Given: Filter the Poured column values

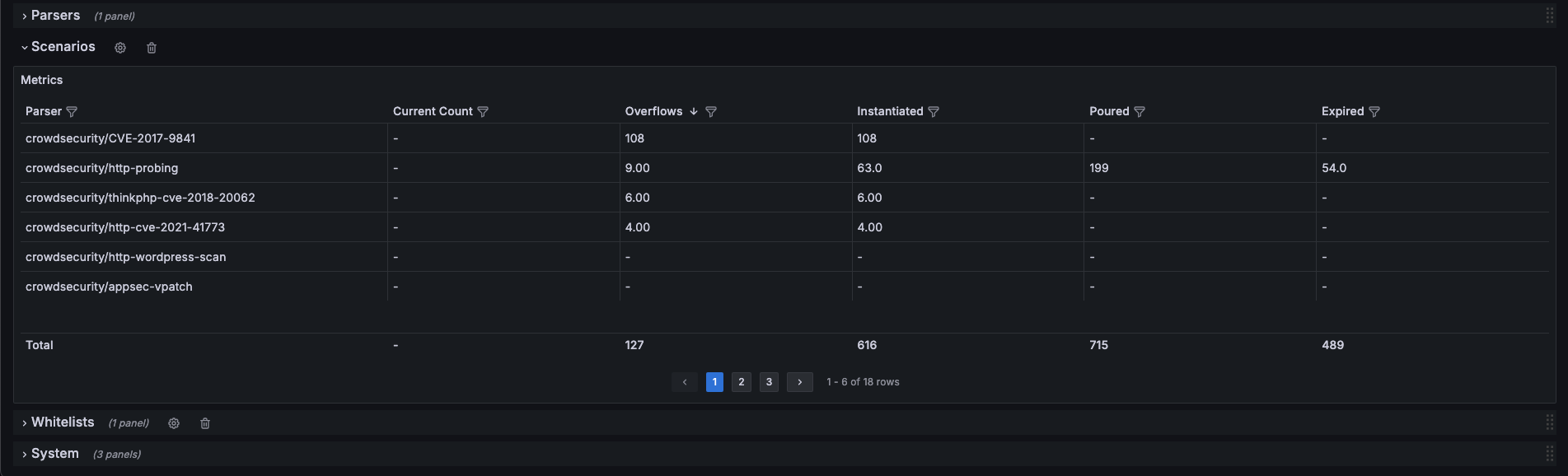Looking at the screenshot, I should click(1140, 112).
